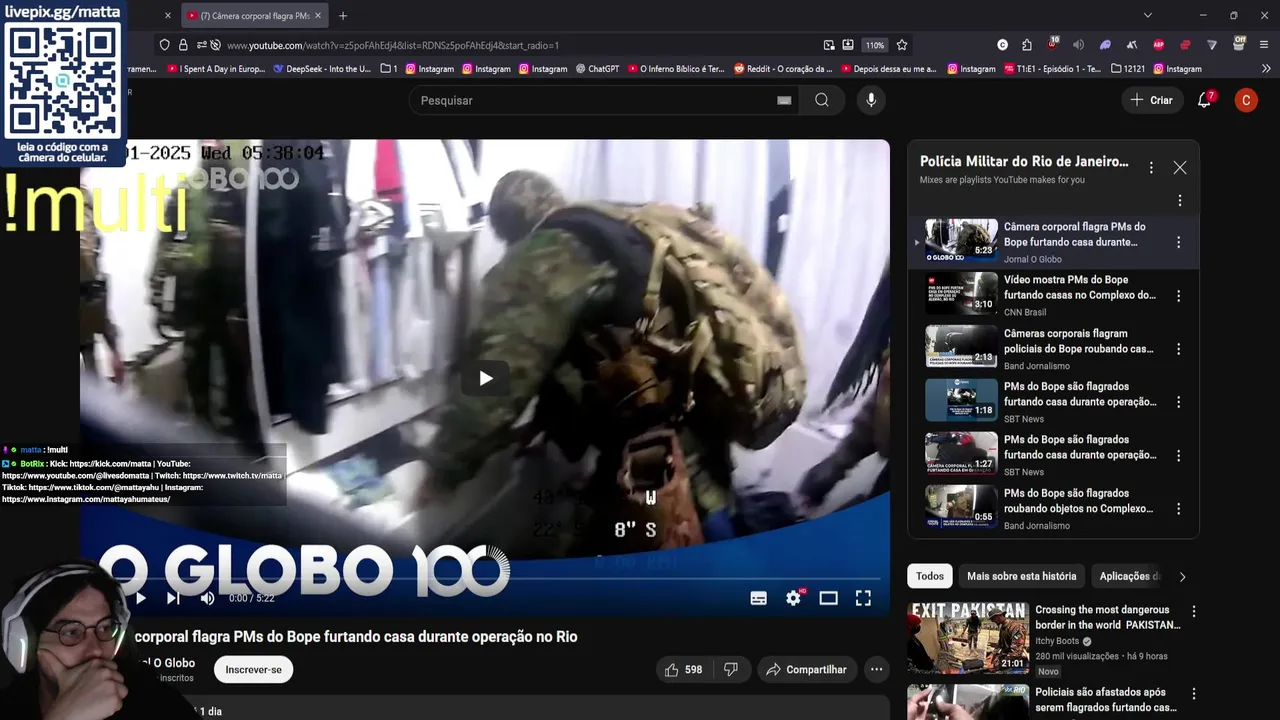
Task: Select the Aplicações filter chip
Action: (1128, 576)
